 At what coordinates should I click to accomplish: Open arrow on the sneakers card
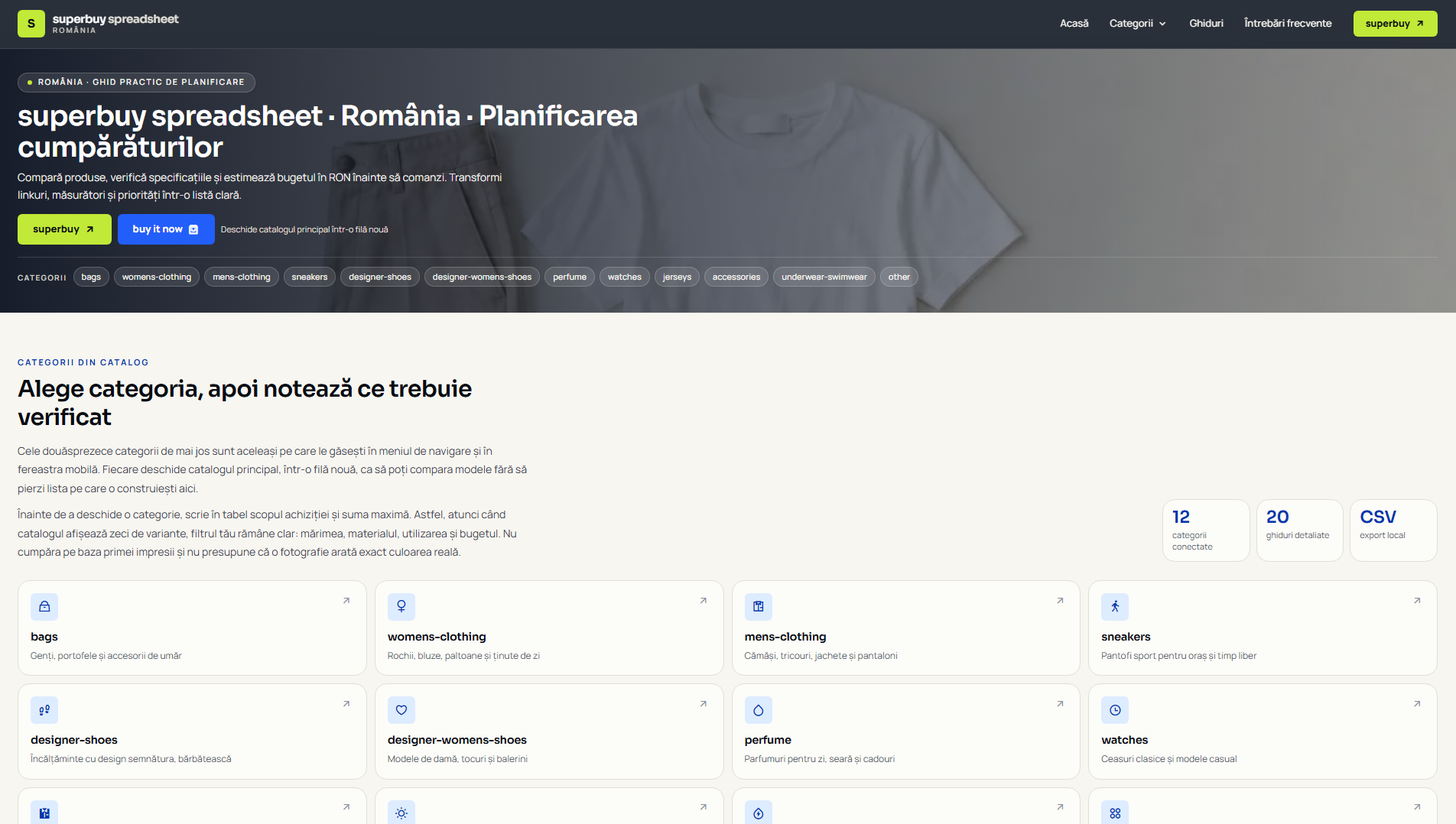point(1417,601)
